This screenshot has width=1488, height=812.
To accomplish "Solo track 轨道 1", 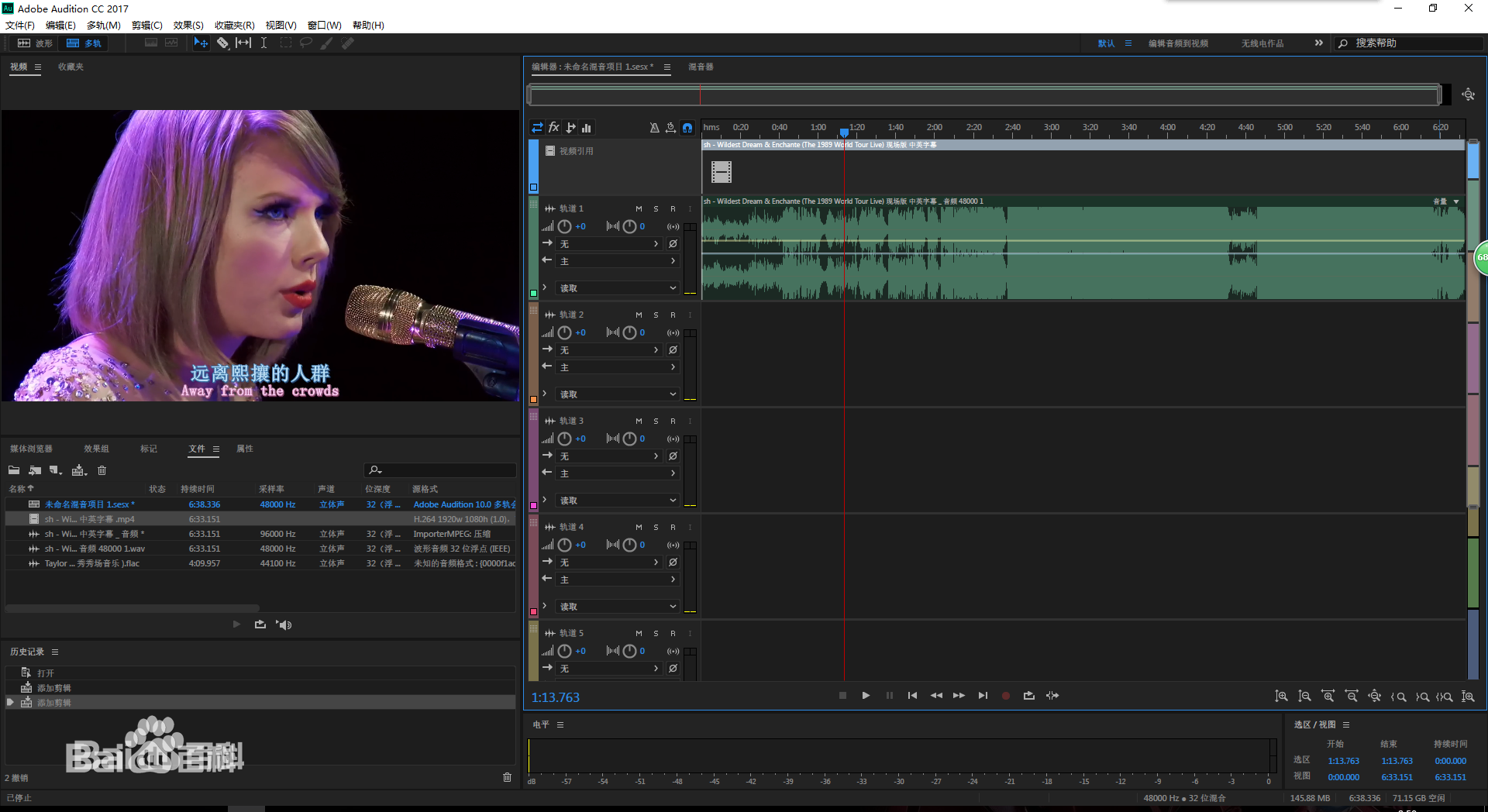I will coord(656,209).
